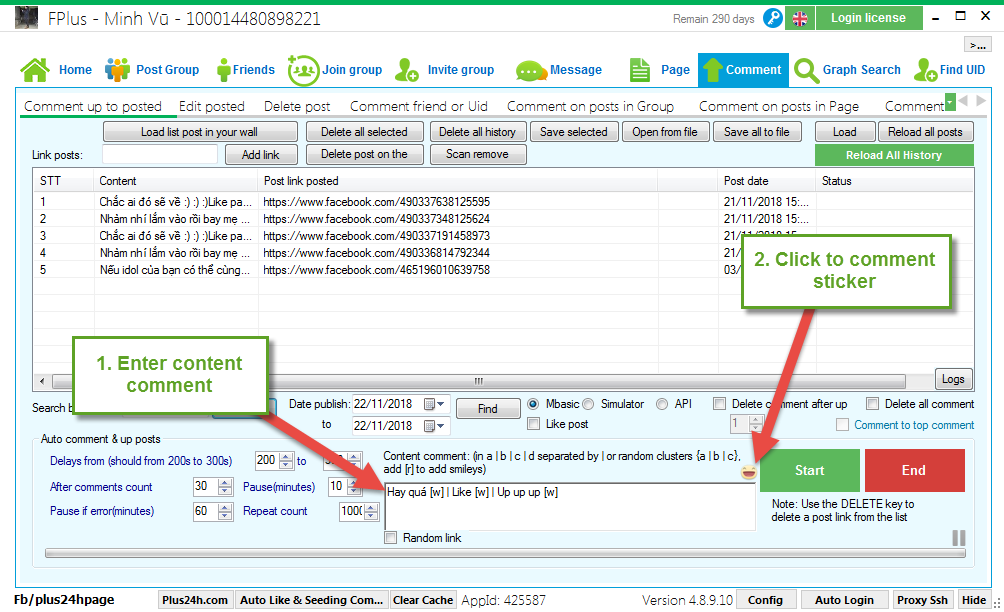This screenshot has width=1004, height=612.
Task: Click the Find UID person icon
Action: pos(925,70)
